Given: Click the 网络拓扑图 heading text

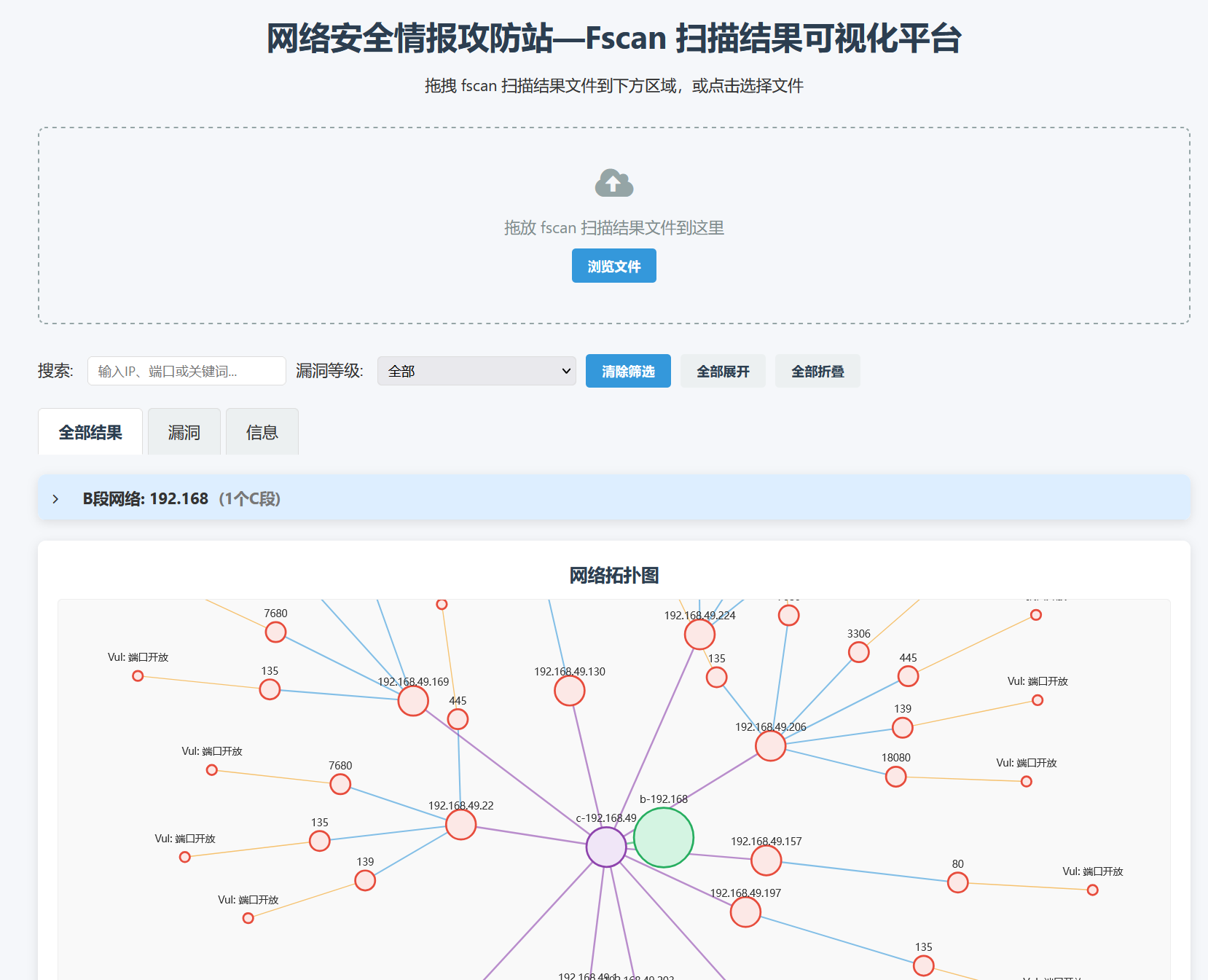Looking at the screenshot, I should (614, 576).
